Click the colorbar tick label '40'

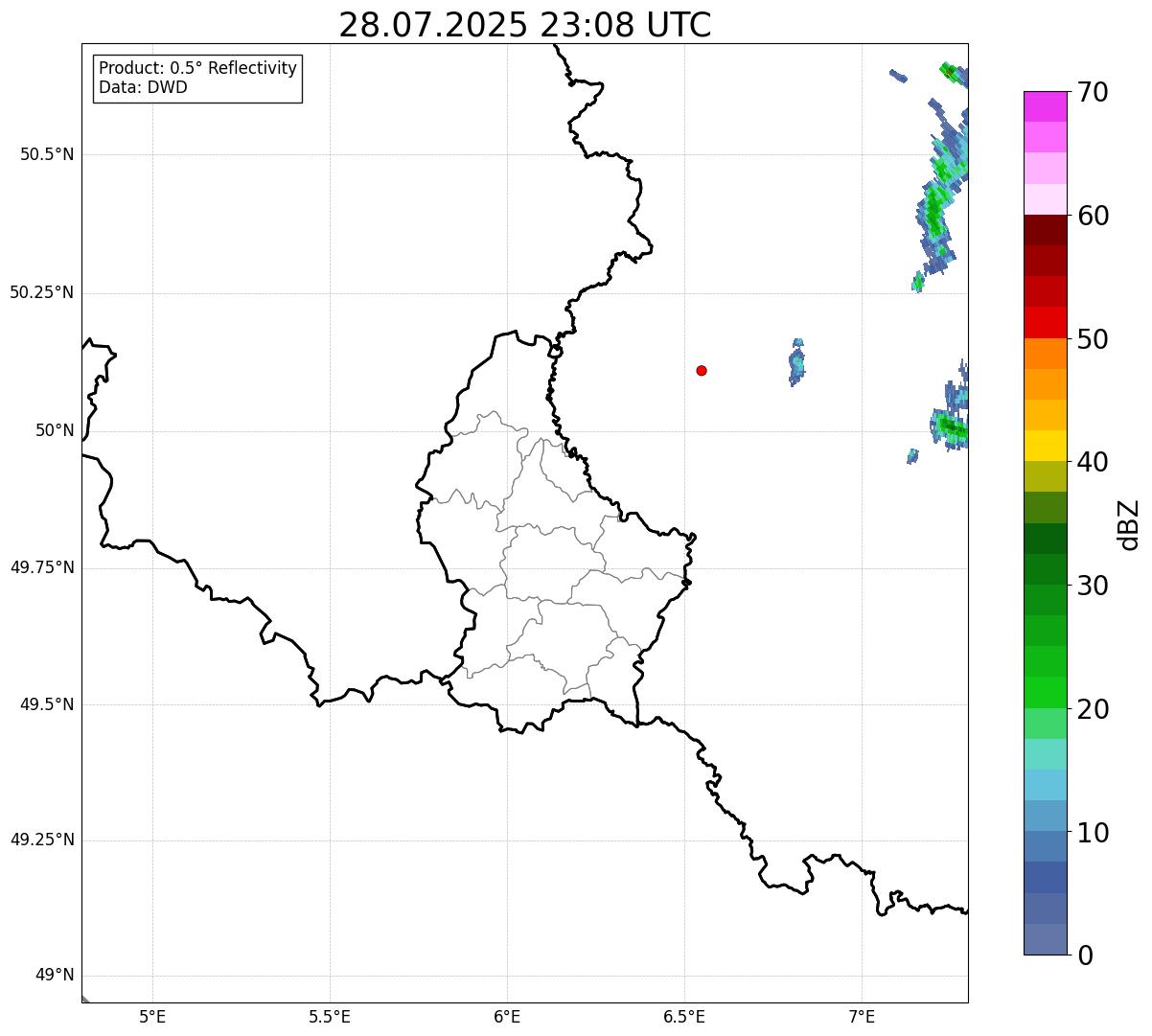click(1093, 462)
